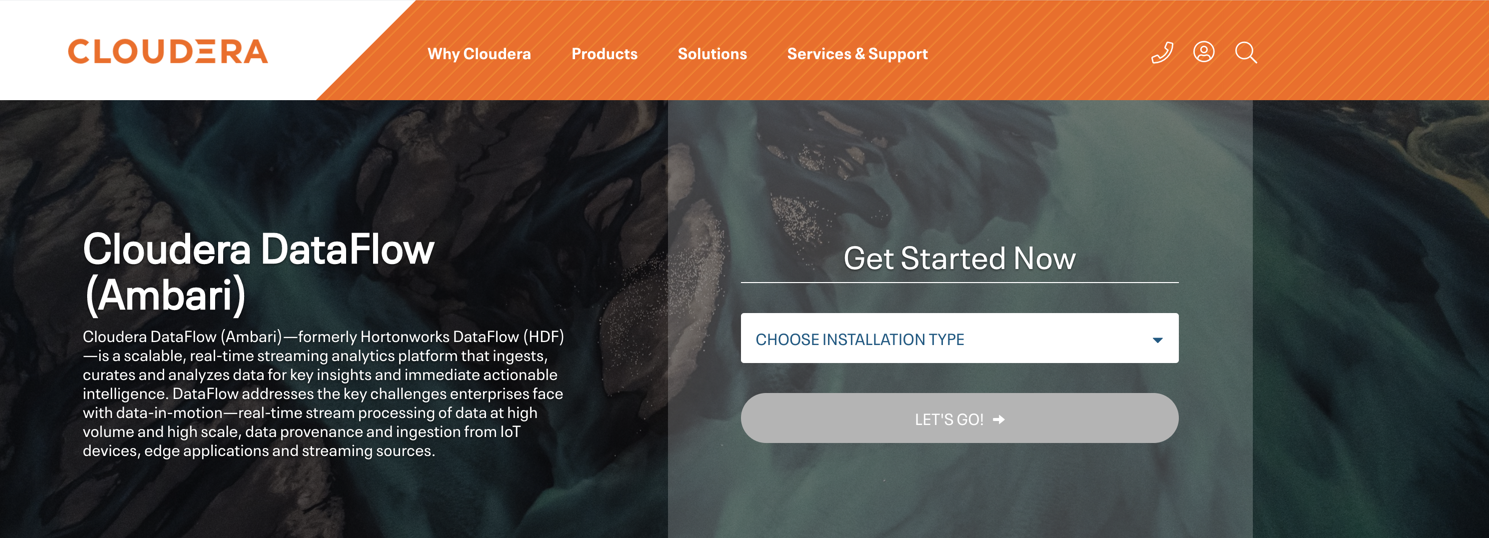Click the Let's Go! button

click(959, 418)
